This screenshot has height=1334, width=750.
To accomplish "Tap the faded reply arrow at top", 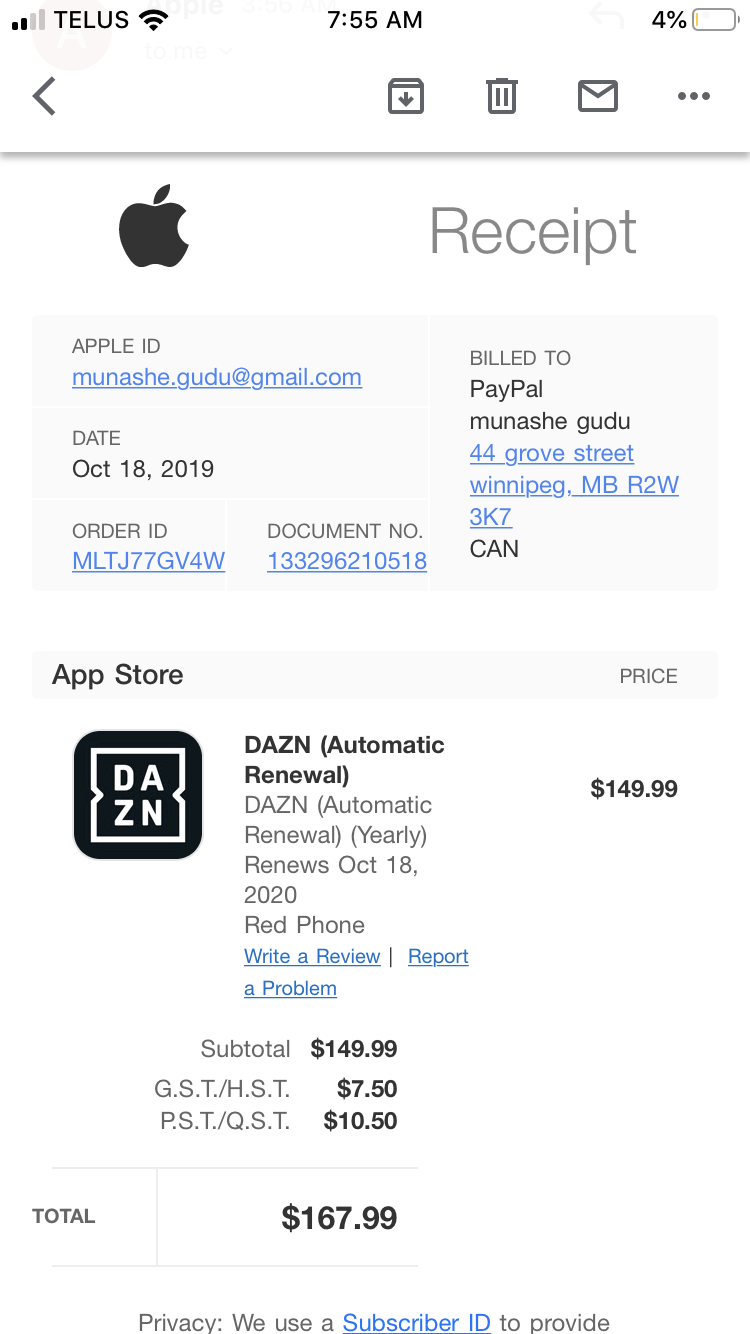I will pyautogui.click(x=606, y=17).
